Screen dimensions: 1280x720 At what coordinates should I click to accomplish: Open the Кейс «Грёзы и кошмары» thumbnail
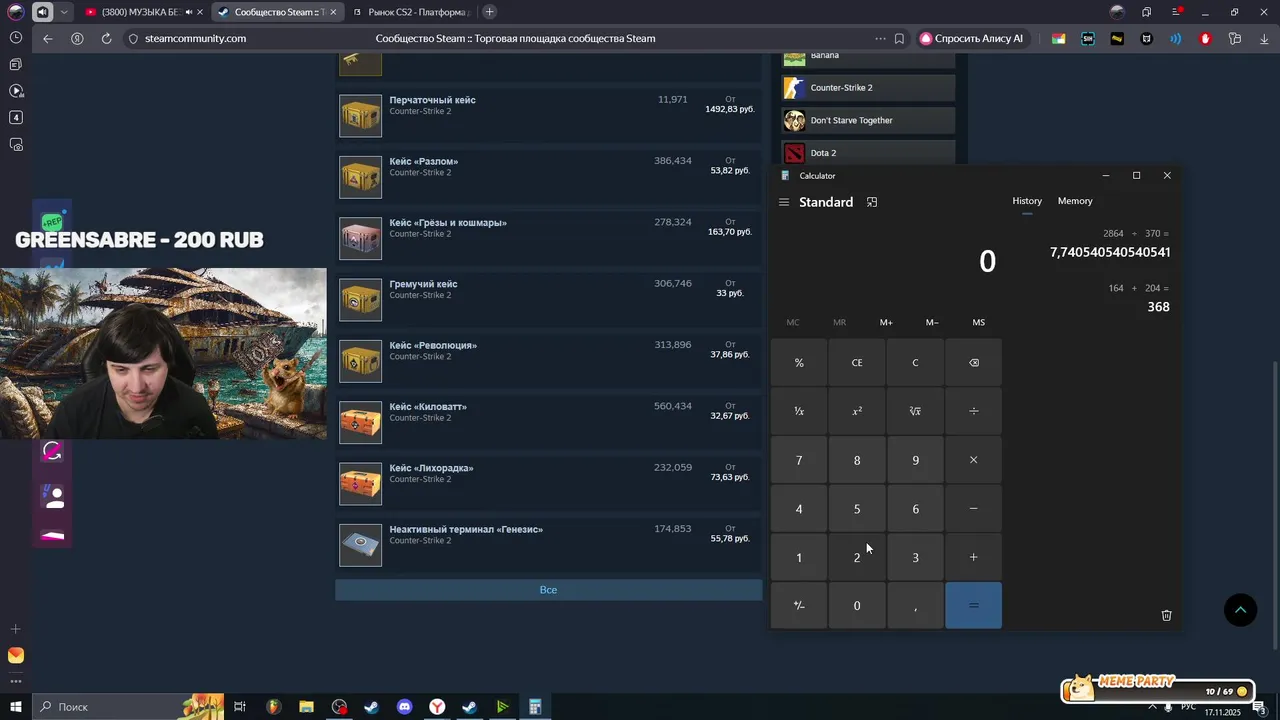(360, 238)
